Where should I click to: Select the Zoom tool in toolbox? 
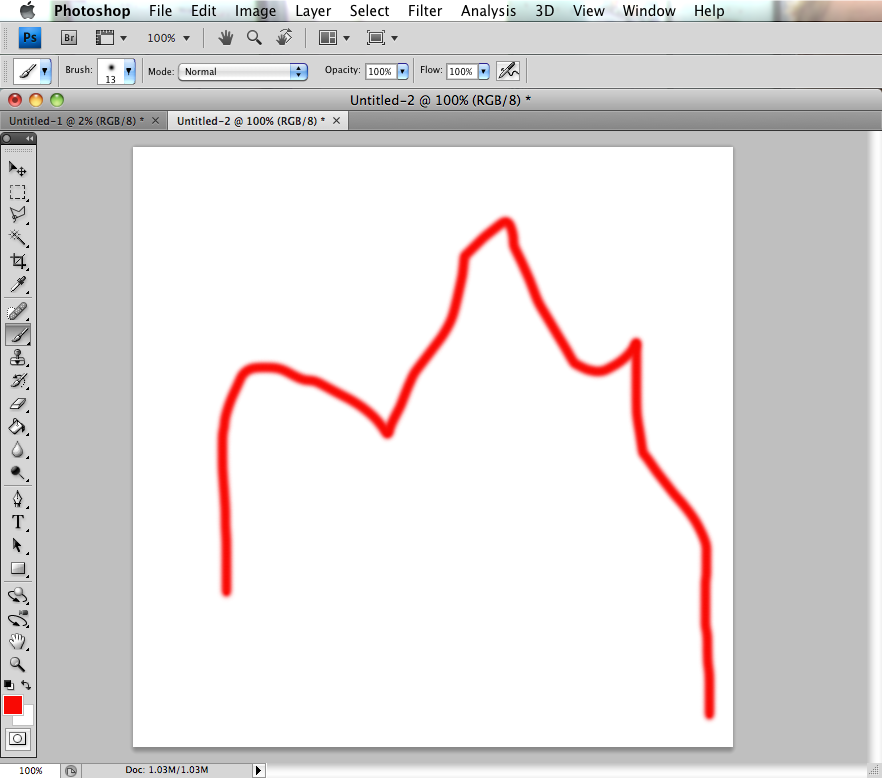(17, 664)
